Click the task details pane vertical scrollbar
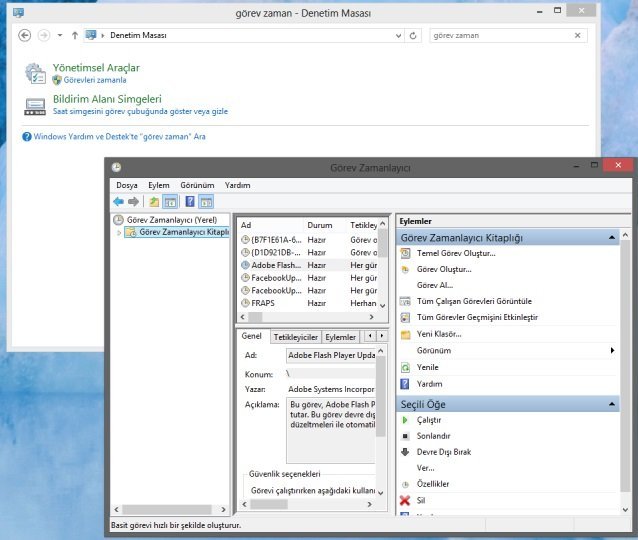Viewport: 638px width, 540px height. (x=380, y=397)
